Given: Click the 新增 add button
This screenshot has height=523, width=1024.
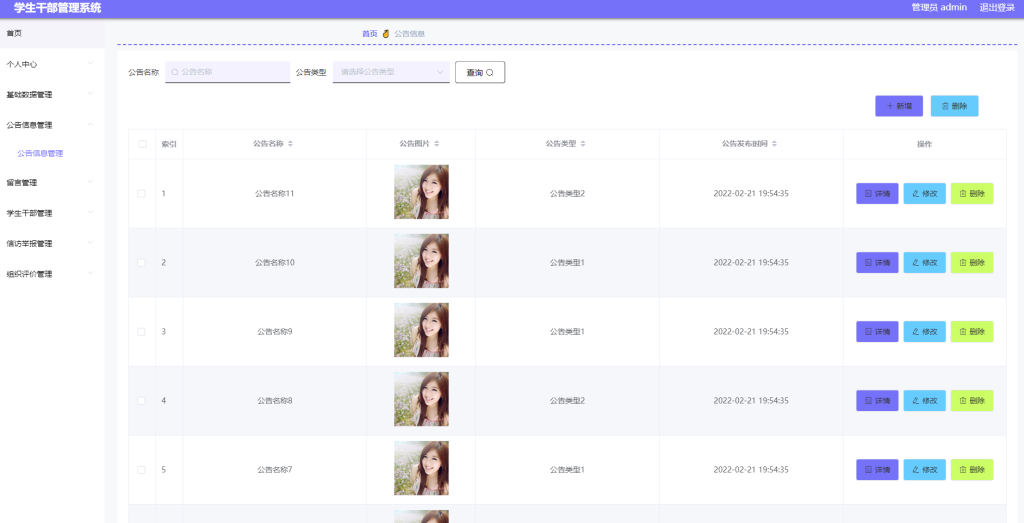Looking at the screenshot, I should coord(899,106).
